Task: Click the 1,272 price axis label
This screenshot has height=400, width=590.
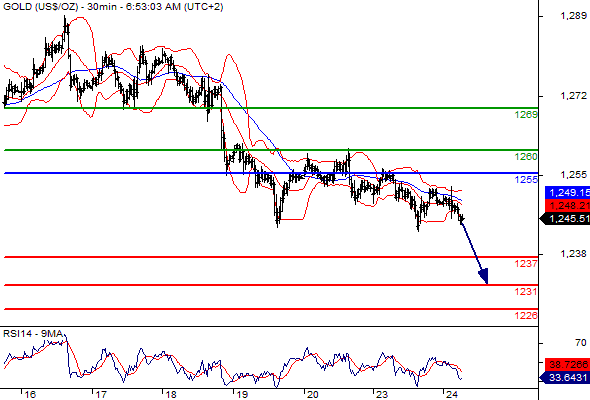Action: tap(573, 96)
